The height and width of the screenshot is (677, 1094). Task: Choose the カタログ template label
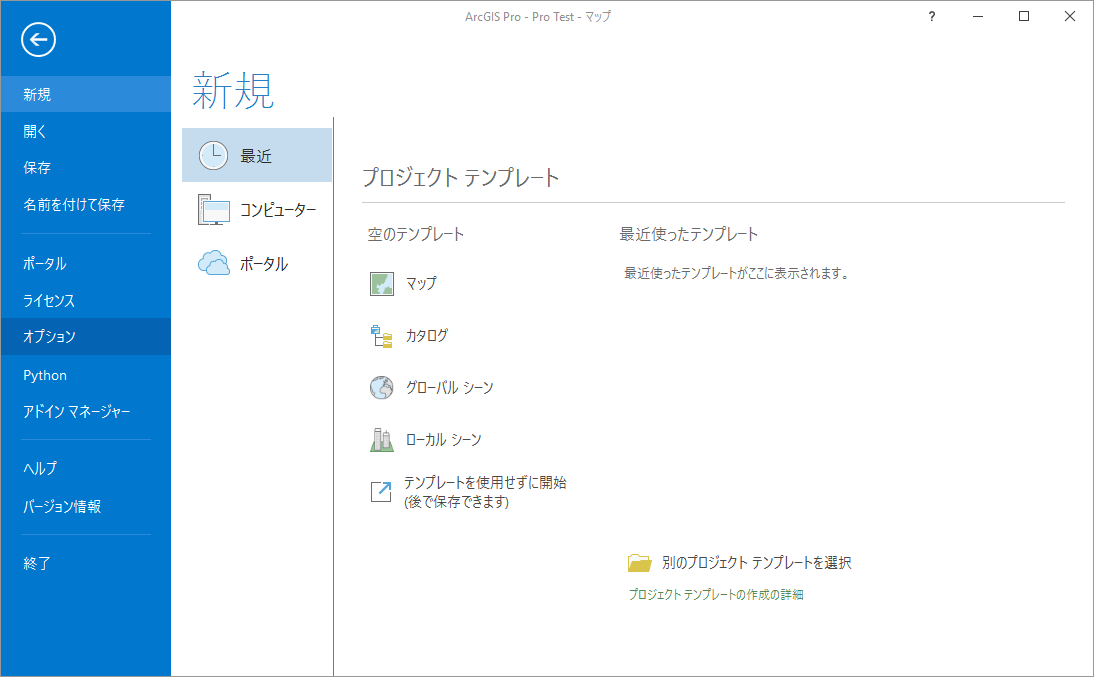tap(427, 336)
